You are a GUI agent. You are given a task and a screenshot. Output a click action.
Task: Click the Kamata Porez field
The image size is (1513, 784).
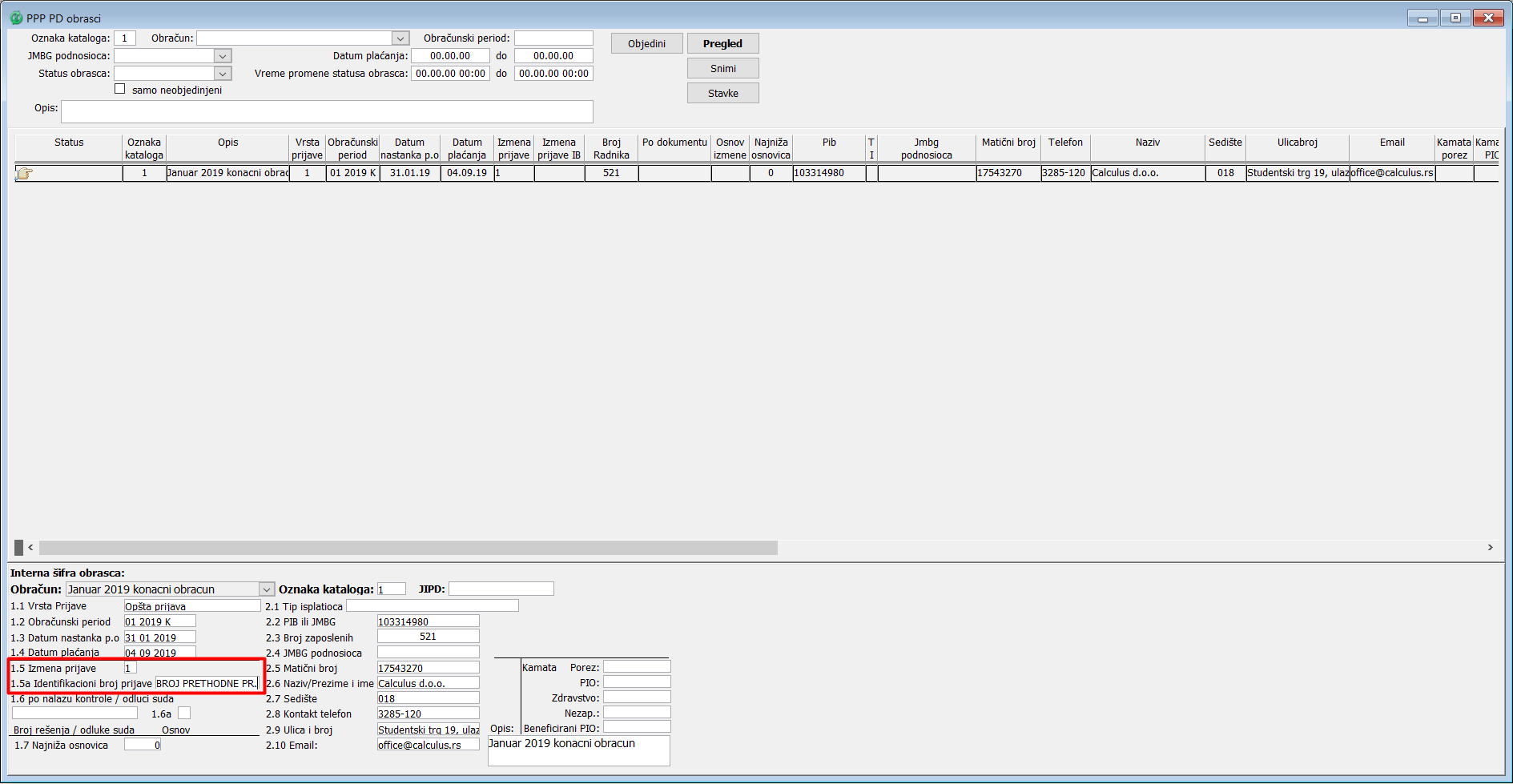(637, 667)
